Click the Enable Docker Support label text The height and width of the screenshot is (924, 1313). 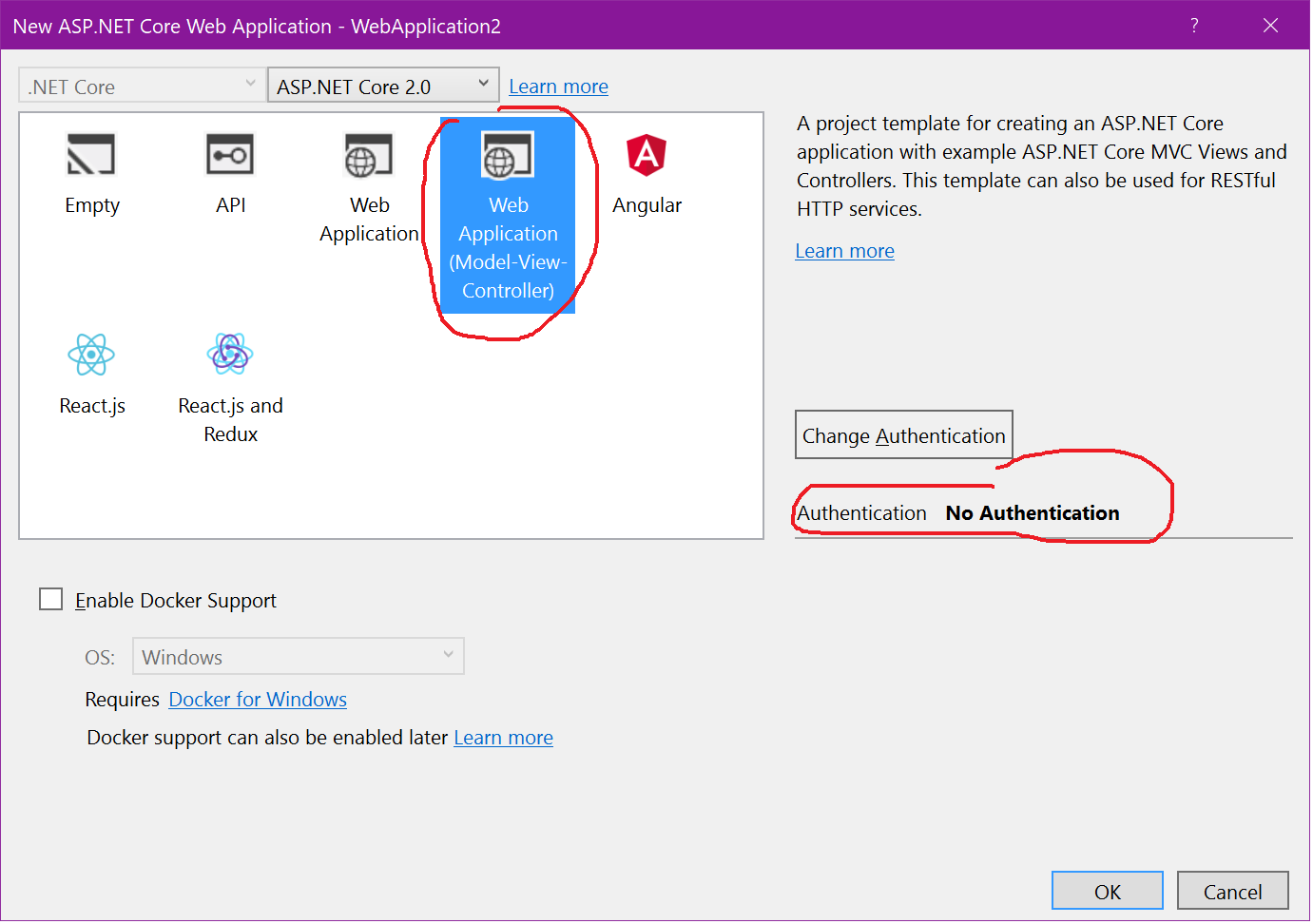coord(176,601)
